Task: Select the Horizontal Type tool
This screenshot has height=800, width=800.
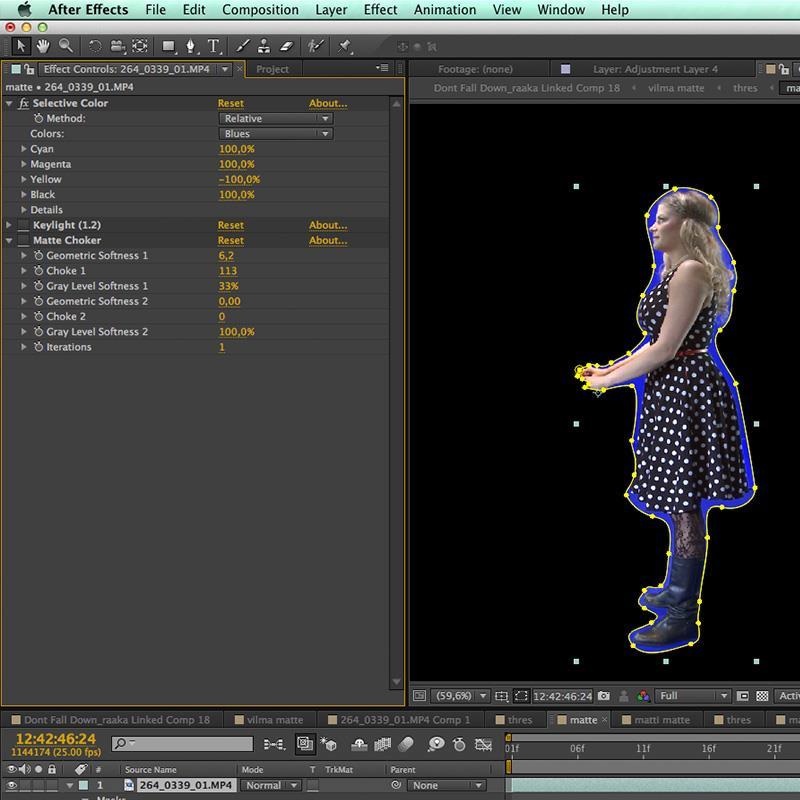Action: [x=214, y=46]
